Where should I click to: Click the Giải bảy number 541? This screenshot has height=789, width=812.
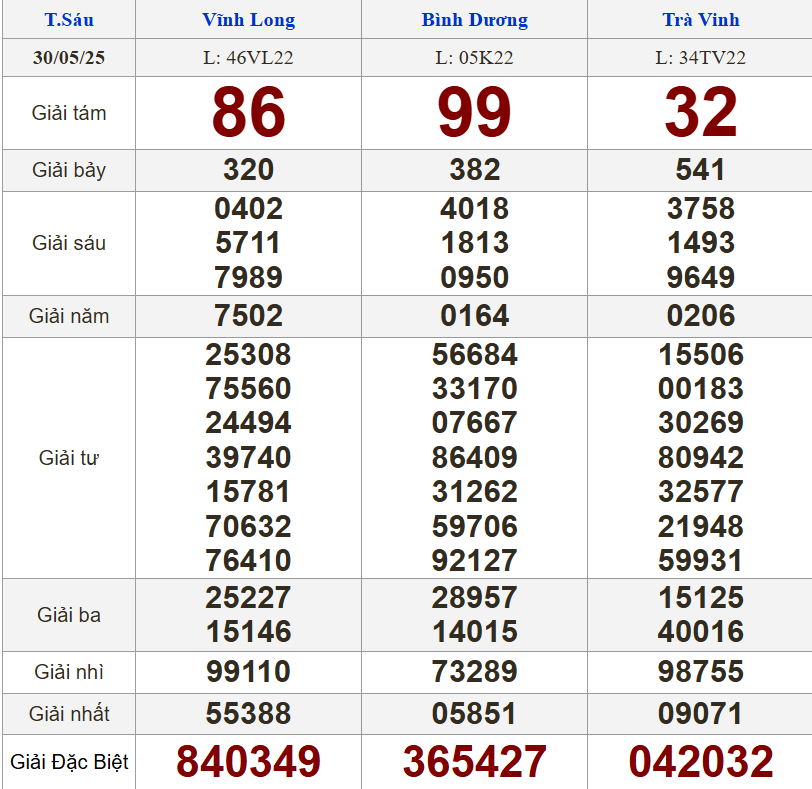(x=700, y=170)
